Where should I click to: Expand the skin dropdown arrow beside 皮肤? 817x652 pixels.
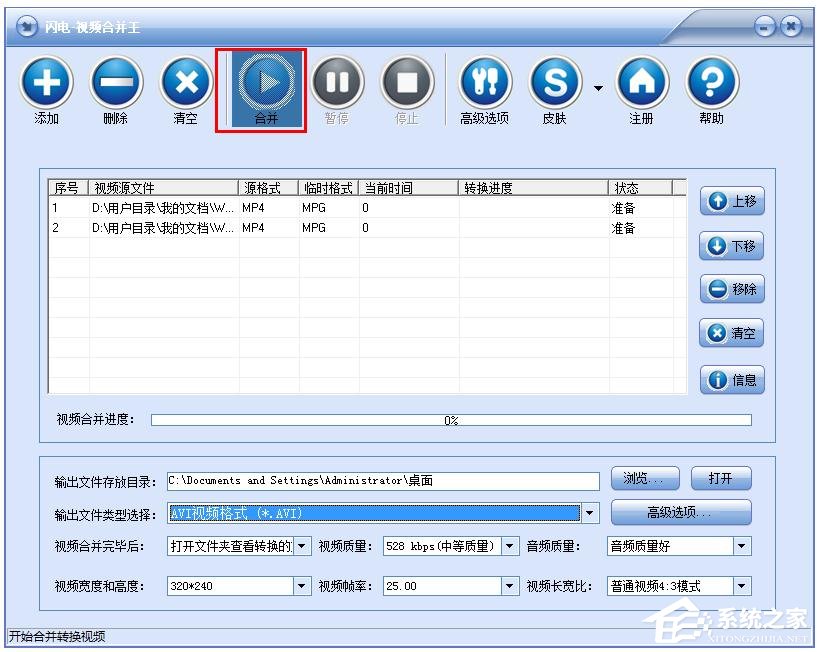pos(597,88)
